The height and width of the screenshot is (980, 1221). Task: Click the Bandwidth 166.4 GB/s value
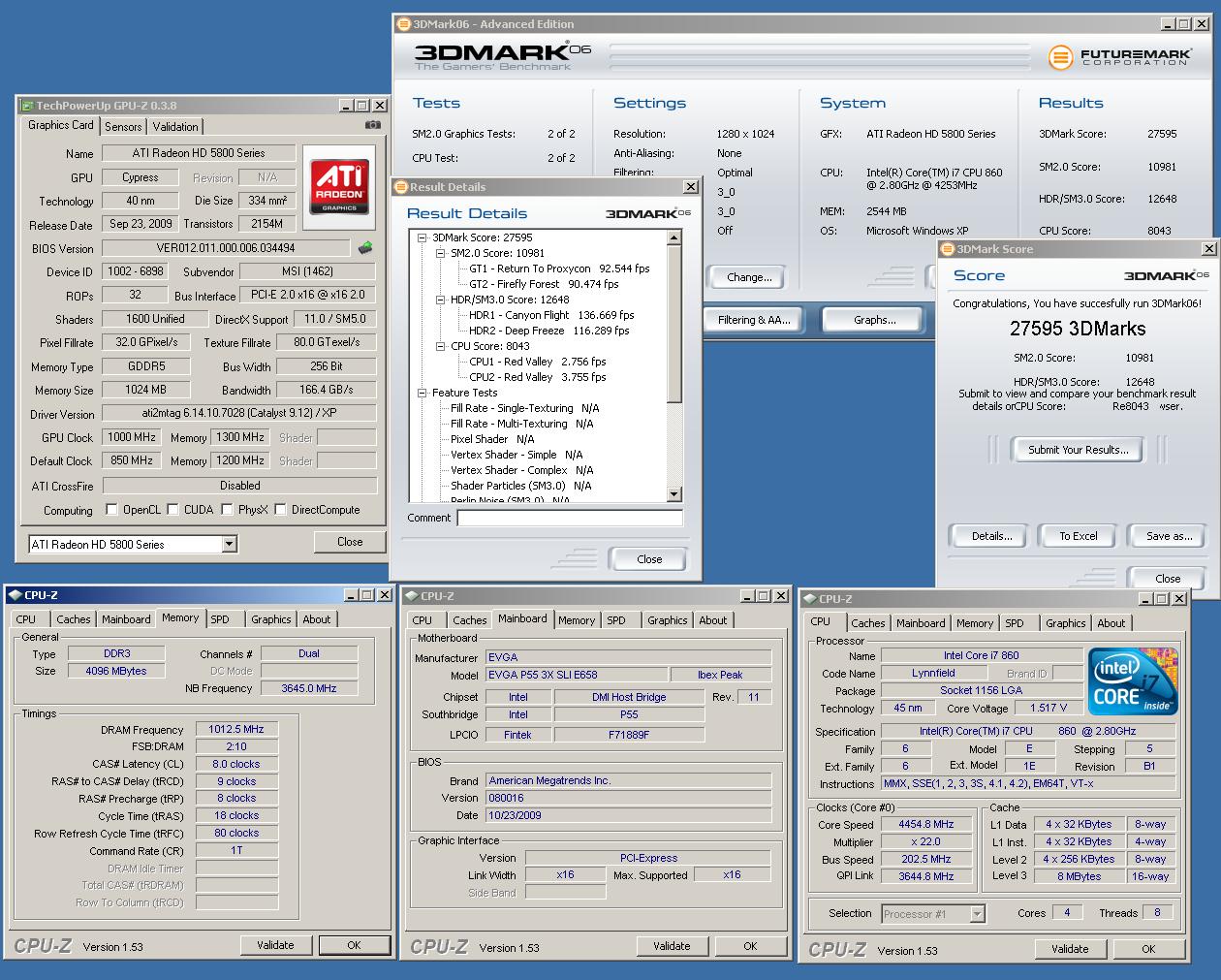327,390
